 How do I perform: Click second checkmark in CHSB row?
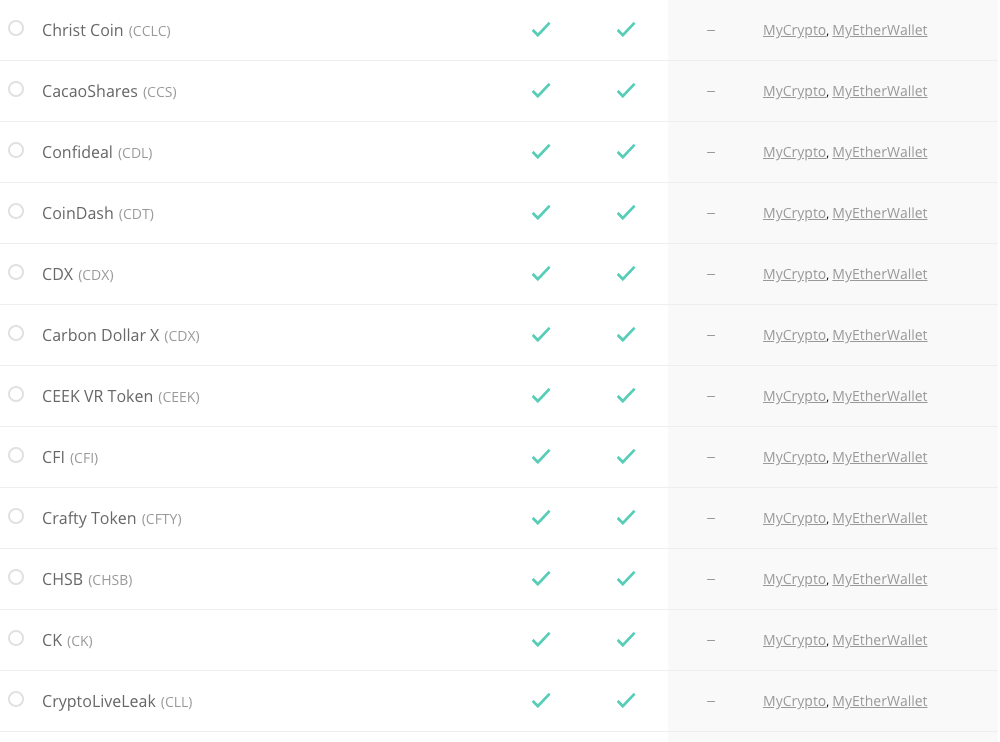(x=626, y=579)
